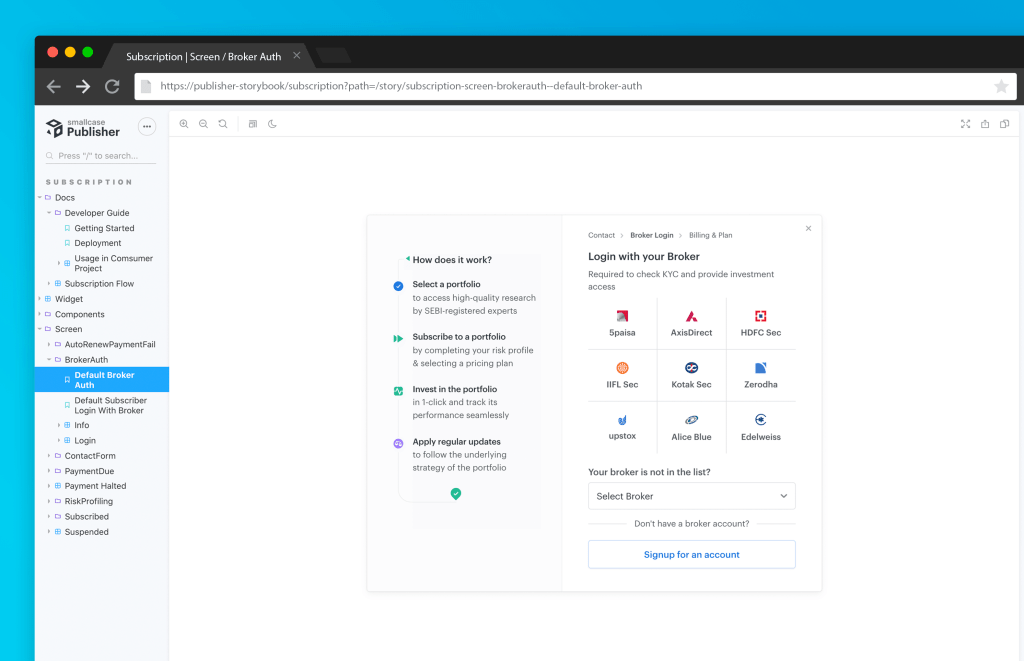Open the sidebar ellipsis menu button
Viewport: 1024px width, 661px height.
(x=147, y=127)
